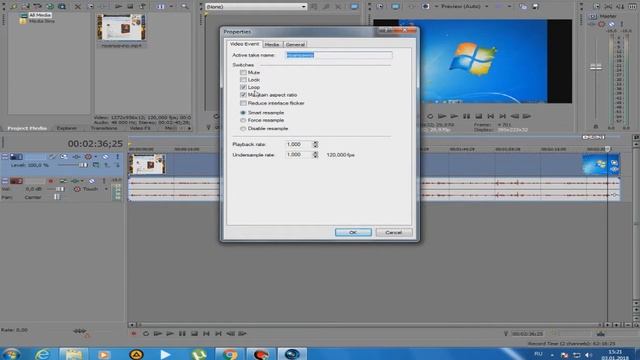Click the video track motion icon
This screenshot has width=640, height=360.
64,157
